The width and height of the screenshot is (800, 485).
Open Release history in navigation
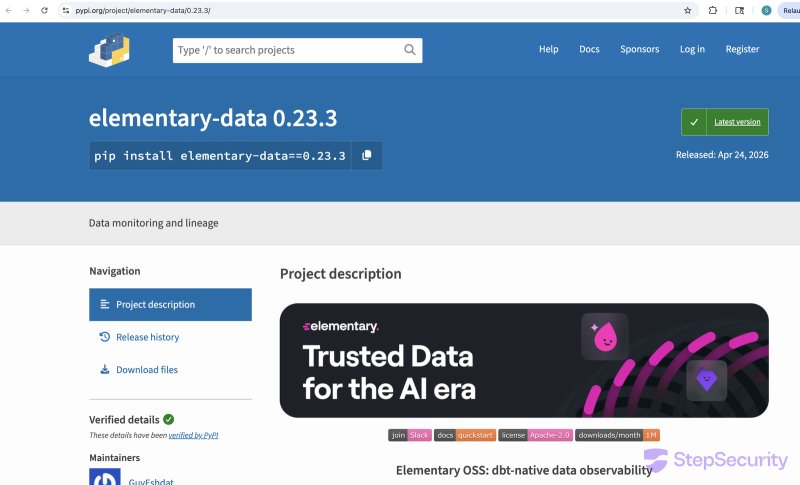pyautogui.click(x=147, y=337)
